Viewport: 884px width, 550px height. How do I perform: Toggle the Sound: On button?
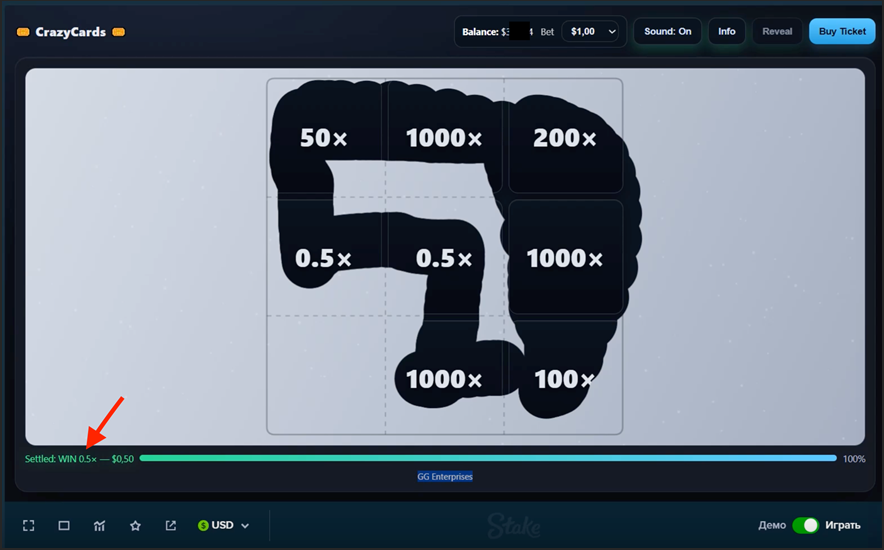coord(667,32)
